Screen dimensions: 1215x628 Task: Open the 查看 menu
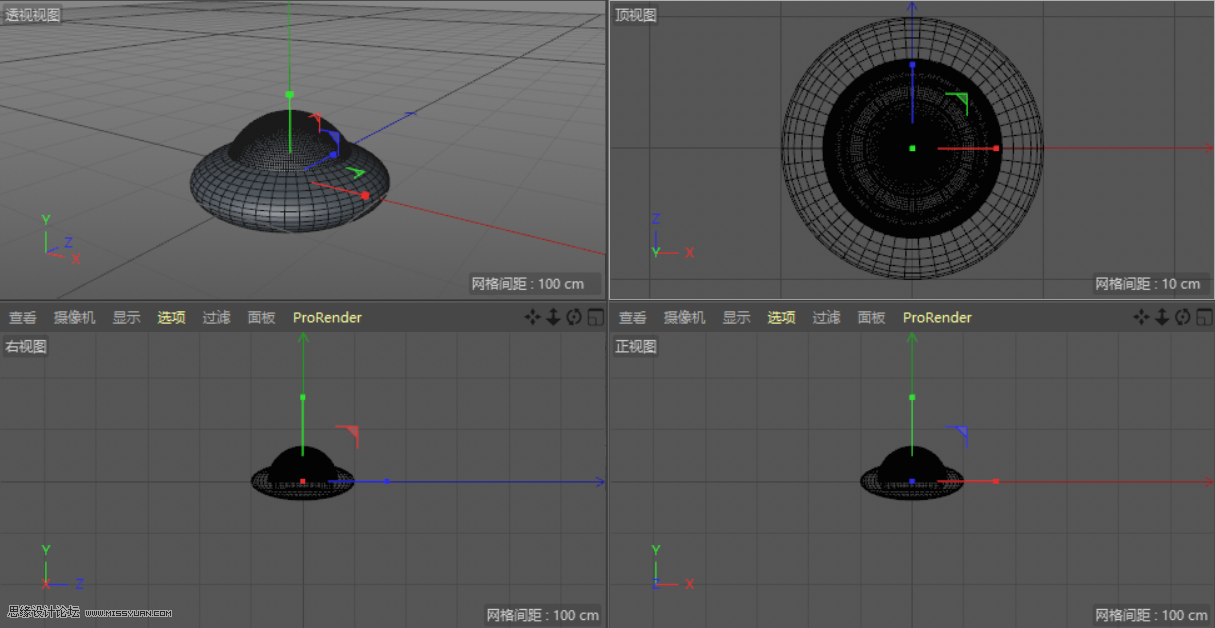[21, 317]
